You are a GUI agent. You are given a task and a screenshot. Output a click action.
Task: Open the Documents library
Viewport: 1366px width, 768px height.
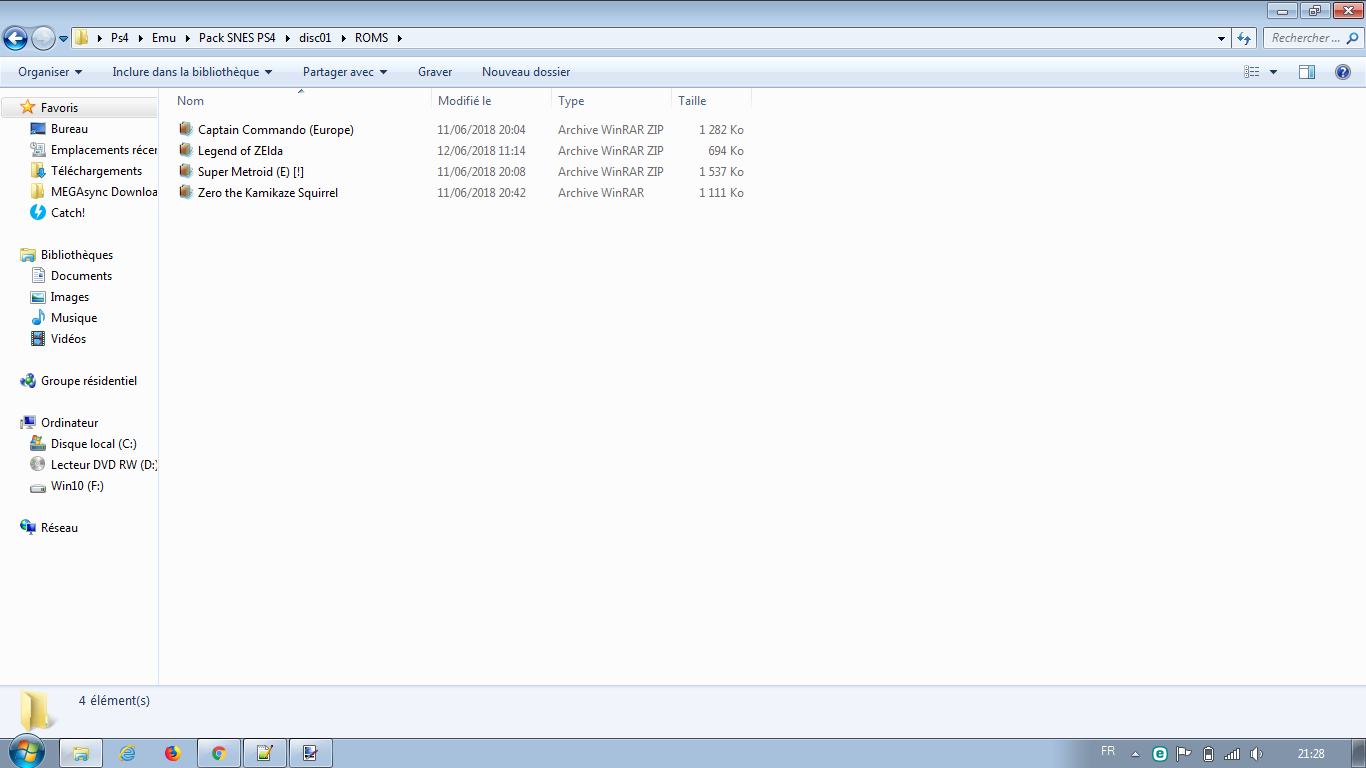point(81,276)
